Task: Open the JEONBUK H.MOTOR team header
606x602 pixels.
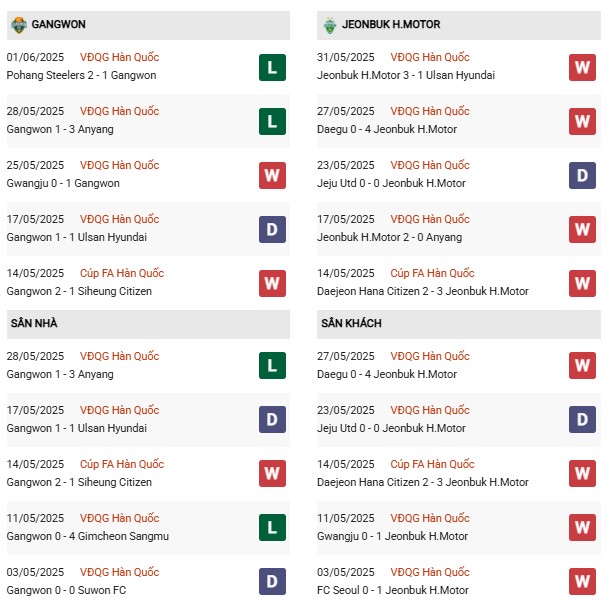Action: tap(459, 25)
